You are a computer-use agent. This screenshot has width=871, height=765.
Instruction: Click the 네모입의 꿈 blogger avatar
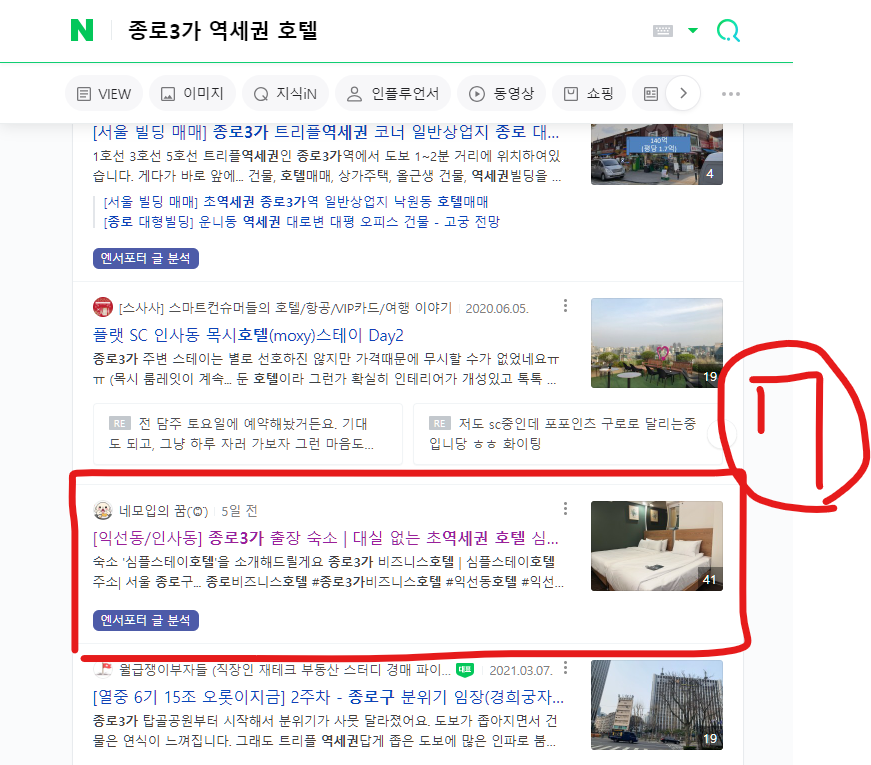103,511
